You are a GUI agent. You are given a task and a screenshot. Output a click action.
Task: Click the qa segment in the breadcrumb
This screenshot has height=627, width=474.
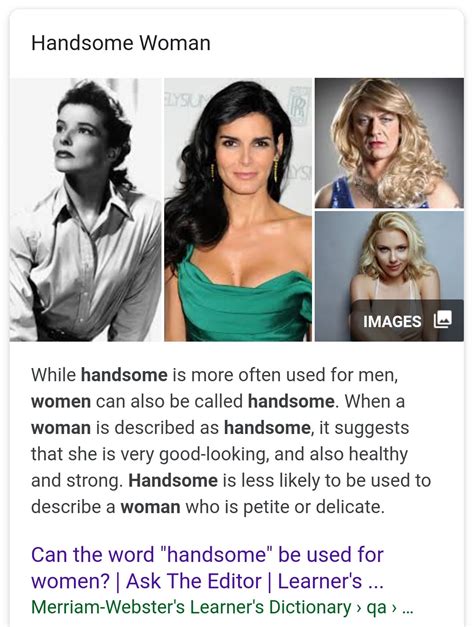point(376,608)
